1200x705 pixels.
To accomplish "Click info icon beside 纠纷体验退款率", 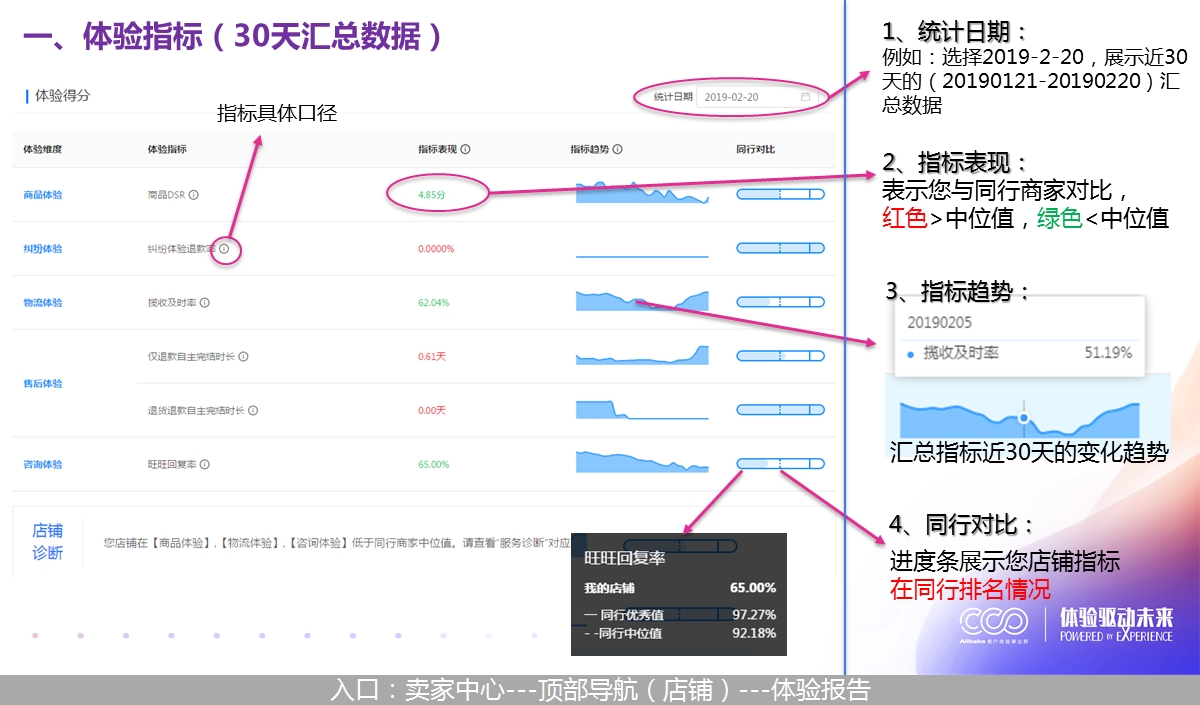I will pyautogui.click(x=224, y=249).
